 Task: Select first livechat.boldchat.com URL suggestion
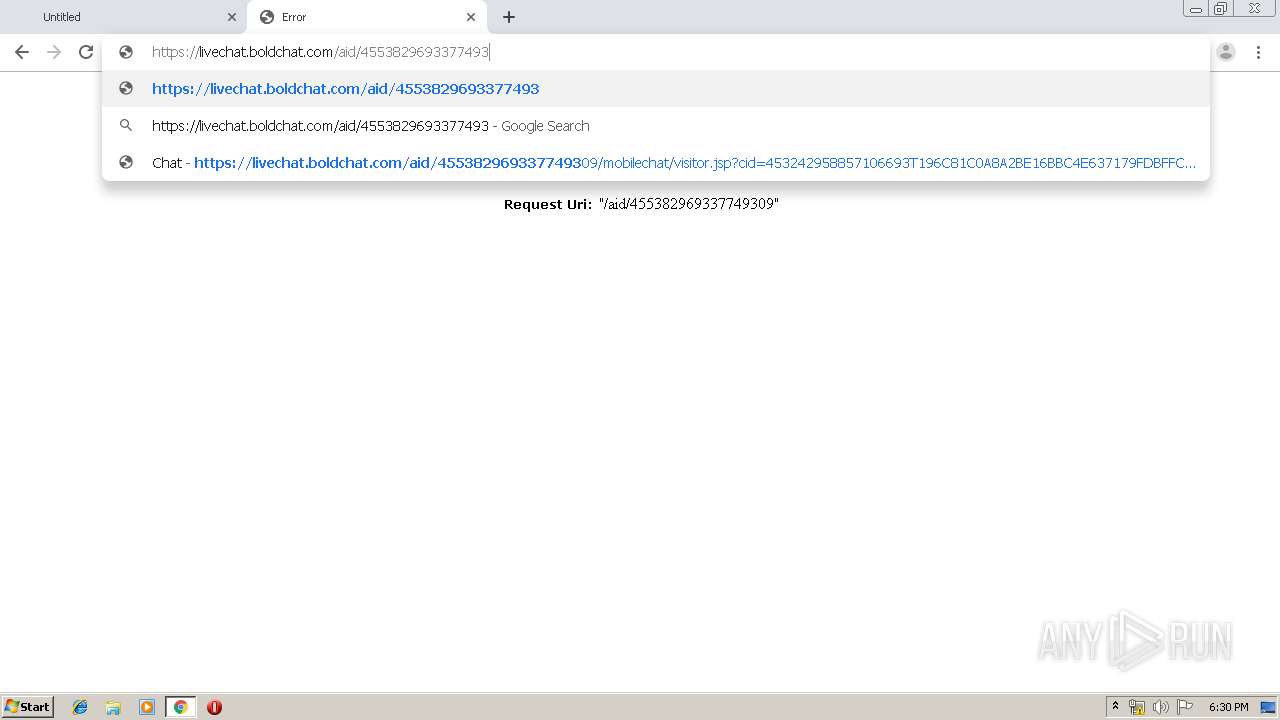[x=656, y=89]
